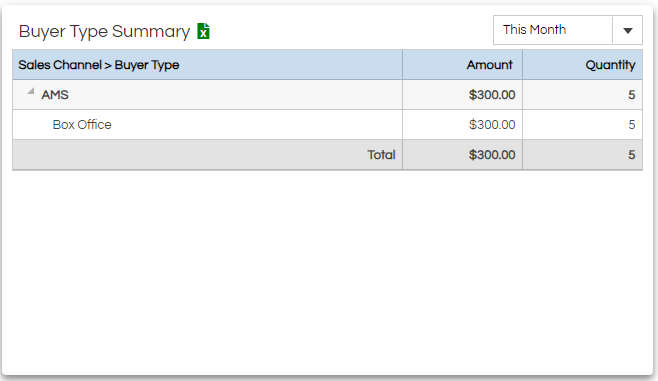The width and height of the screenshot is (658, 381).
Task: Sort by the Amount column header
Action: click(489, 65)
